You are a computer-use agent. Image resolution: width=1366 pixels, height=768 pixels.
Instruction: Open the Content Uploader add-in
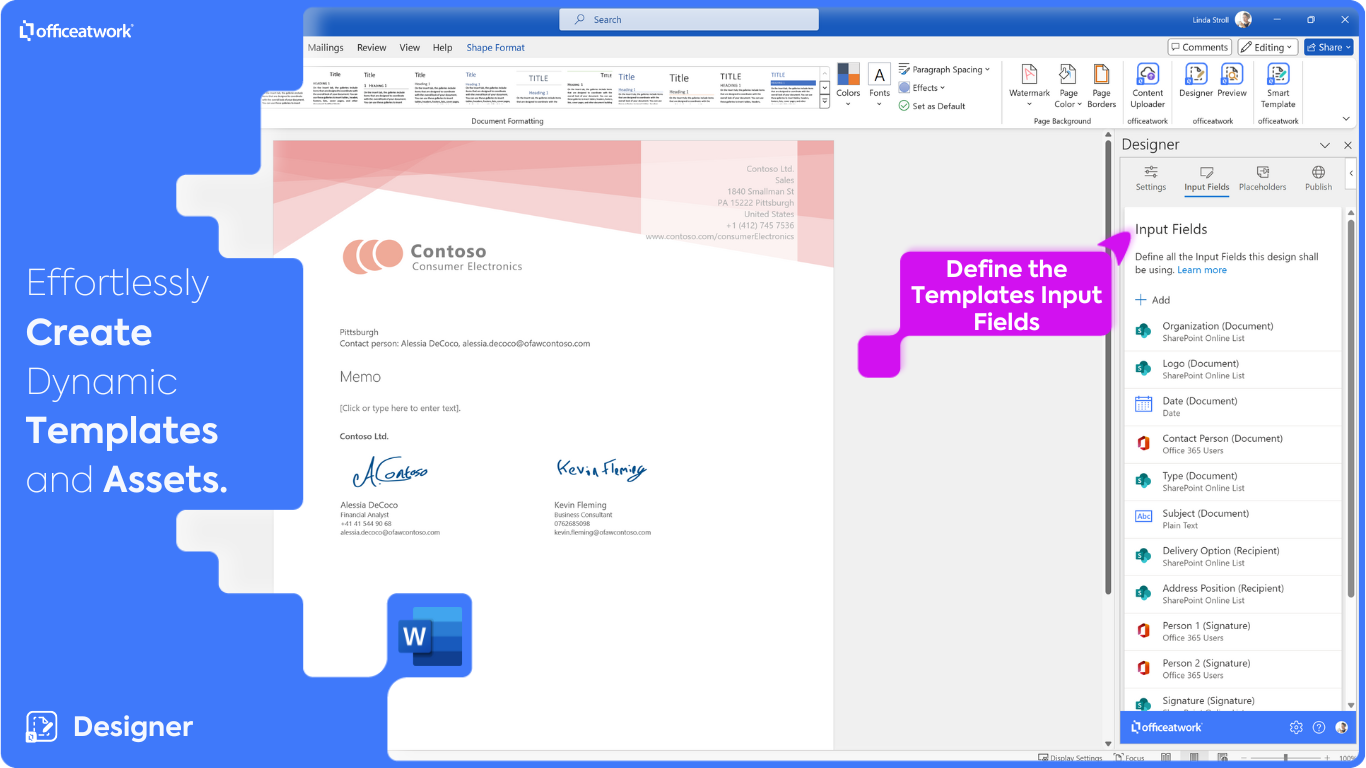point(1147,85)
